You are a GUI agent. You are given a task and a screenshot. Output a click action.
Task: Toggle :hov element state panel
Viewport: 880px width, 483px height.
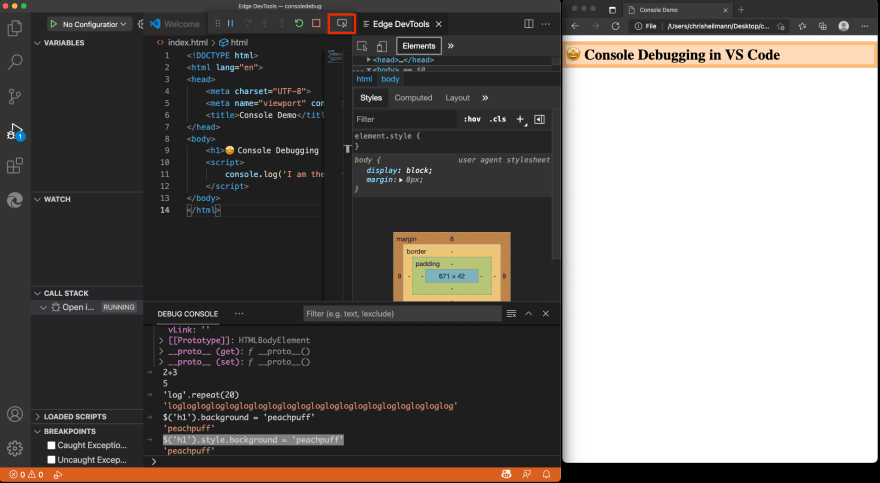coord(472,119)
